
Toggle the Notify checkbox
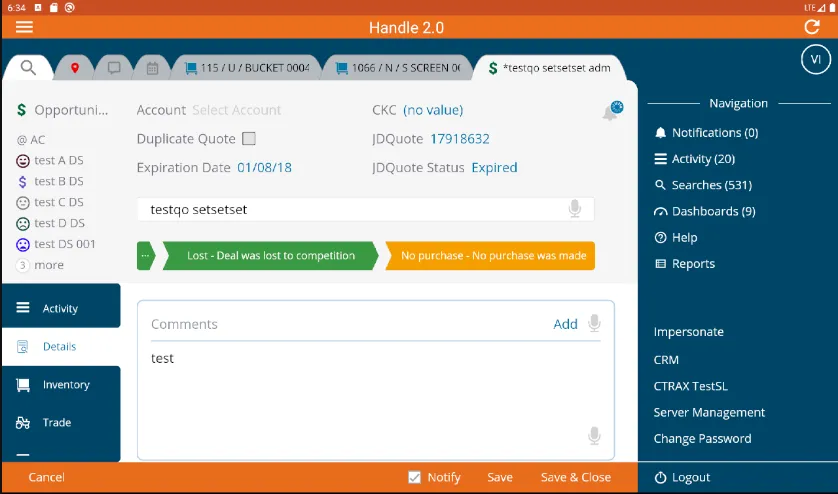click(x=414, y=477)
